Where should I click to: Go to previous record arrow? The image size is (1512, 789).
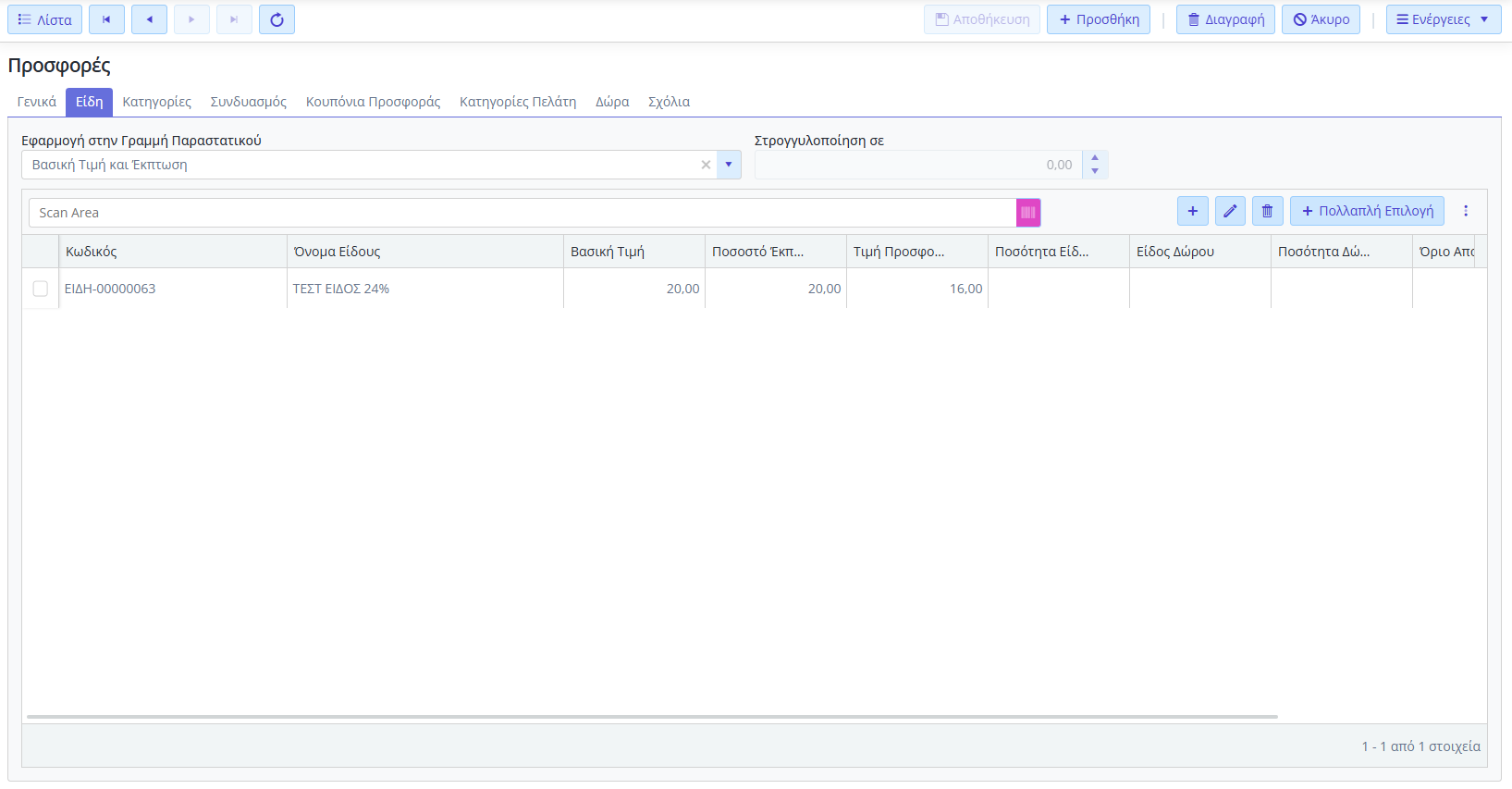coord(149,19)
